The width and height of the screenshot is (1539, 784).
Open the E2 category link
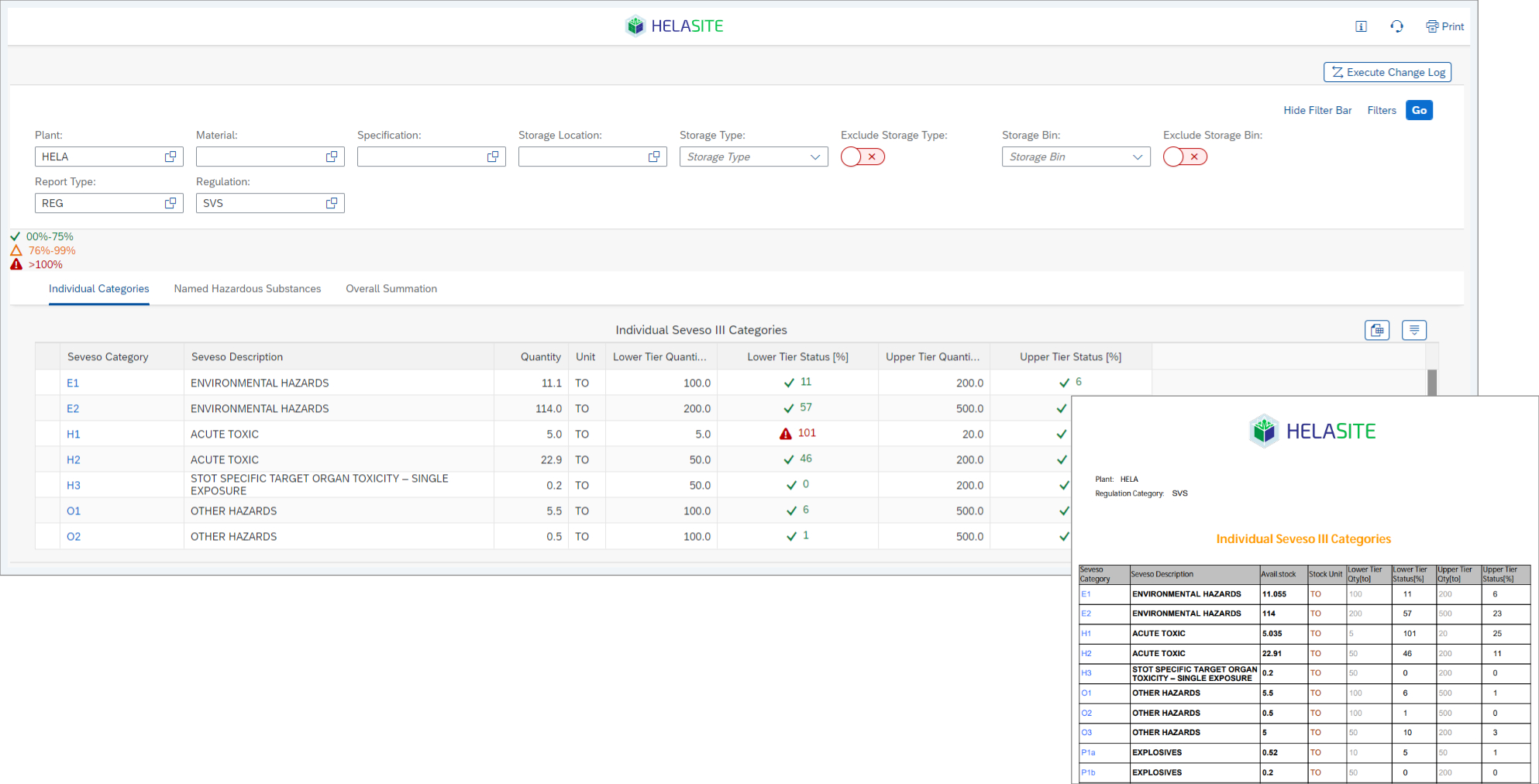pyautogui.click(x=73, y=408)
